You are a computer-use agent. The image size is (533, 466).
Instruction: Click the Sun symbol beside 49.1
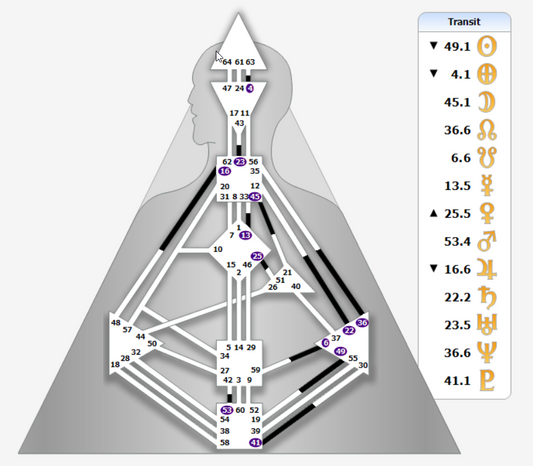pyautogui.click(x=487, y=46)
